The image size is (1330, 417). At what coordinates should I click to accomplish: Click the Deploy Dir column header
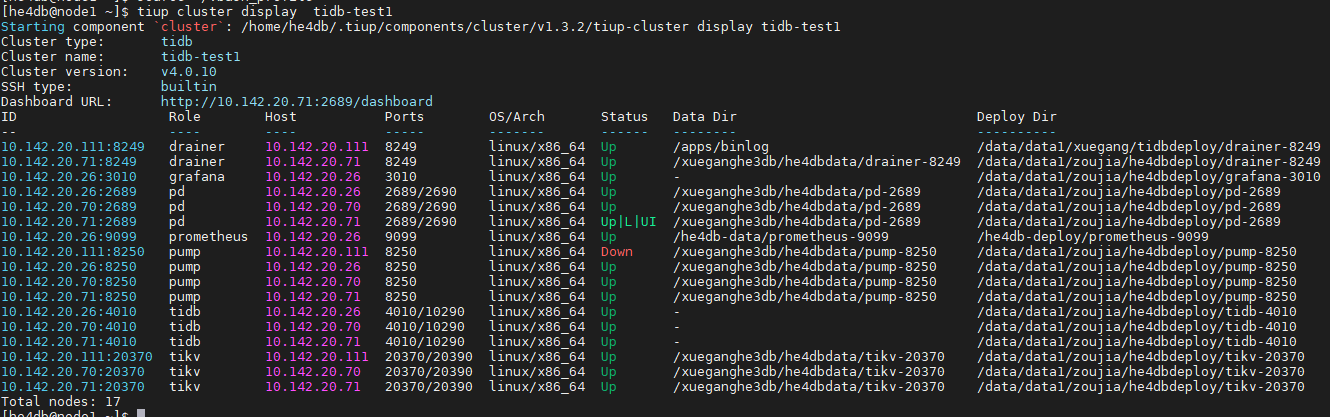(1017, 117)
